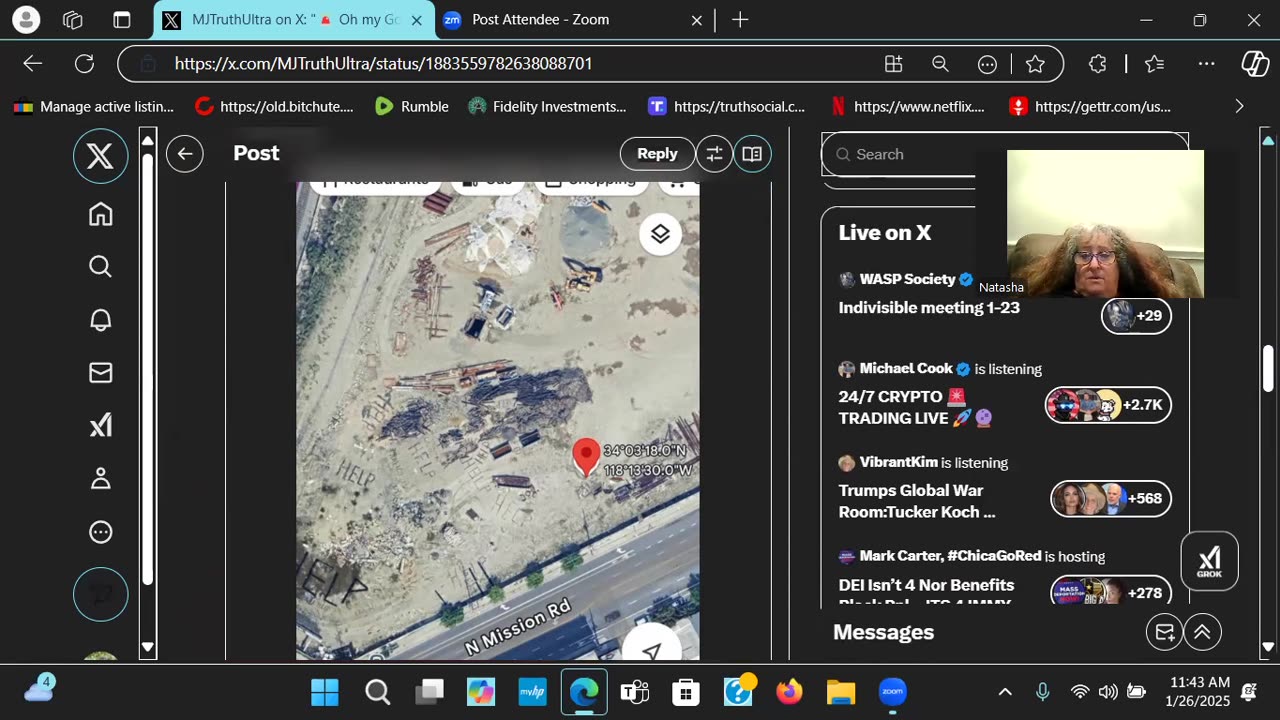Open truthsocial bookmark
Viewport: 1280px width, 720px height.
726,106
